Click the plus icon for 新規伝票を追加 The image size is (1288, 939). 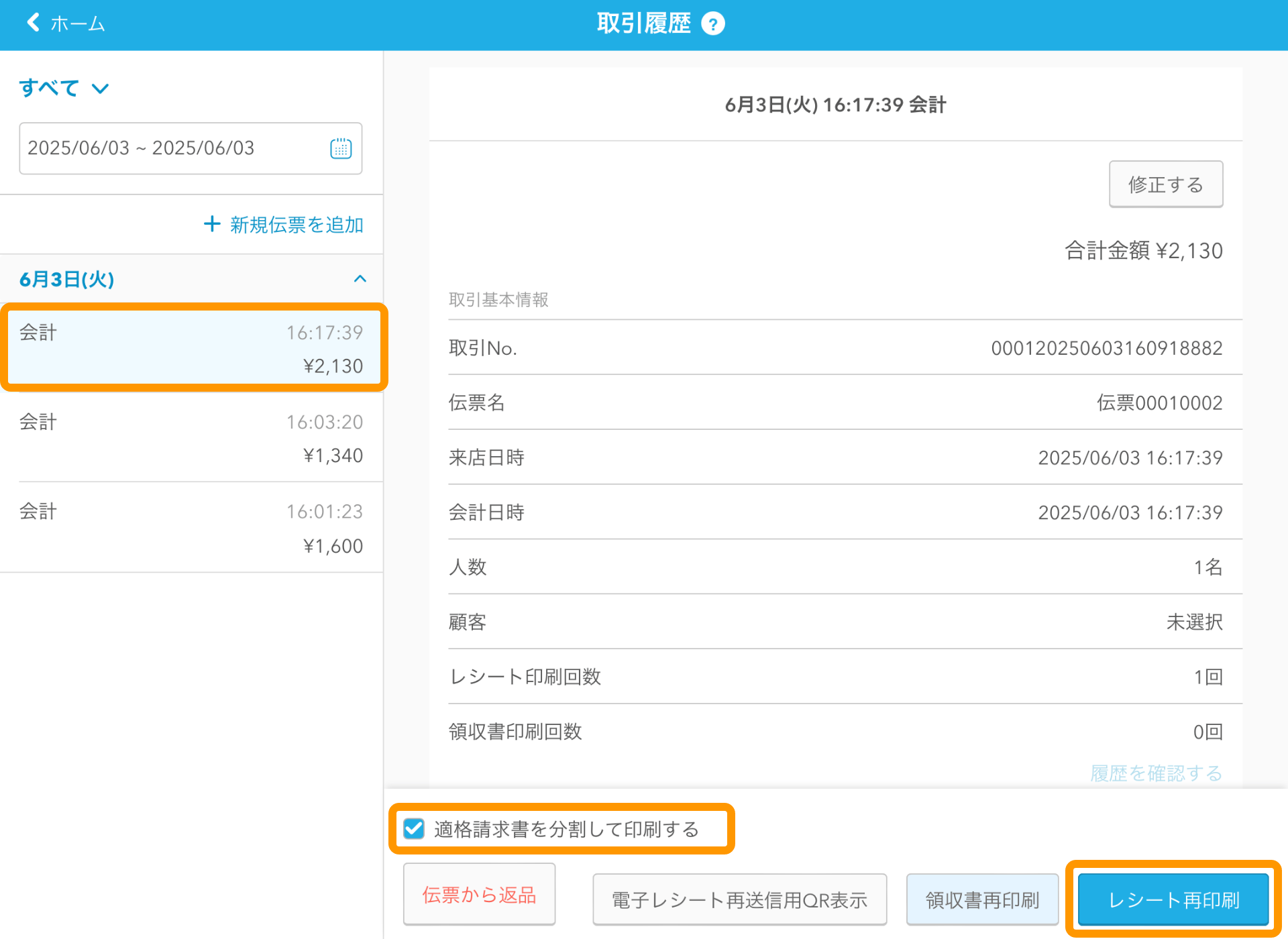[212, 224]
